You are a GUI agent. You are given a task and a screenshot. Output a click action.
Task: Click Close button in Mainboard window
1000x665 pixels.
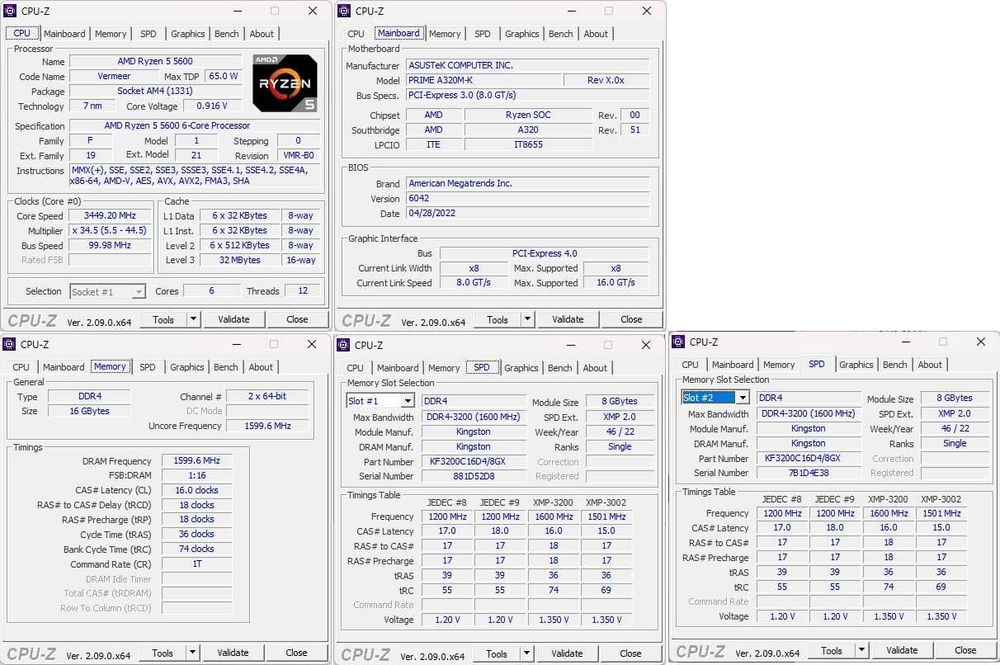(x=631, y=319)
